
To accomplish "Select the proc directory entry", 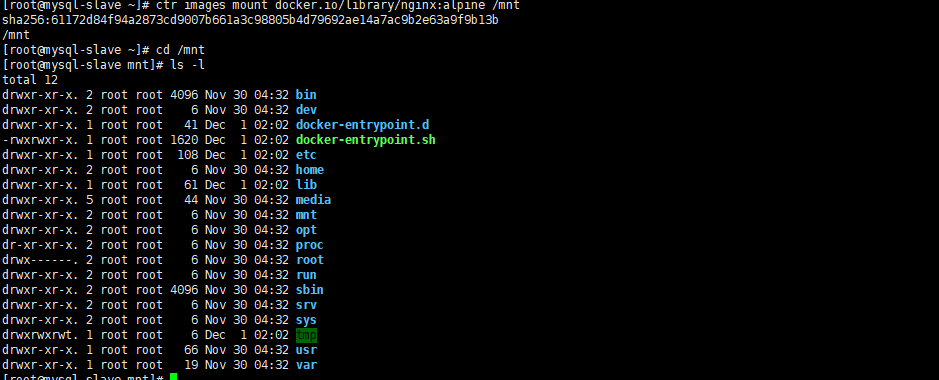I will 310,245.
